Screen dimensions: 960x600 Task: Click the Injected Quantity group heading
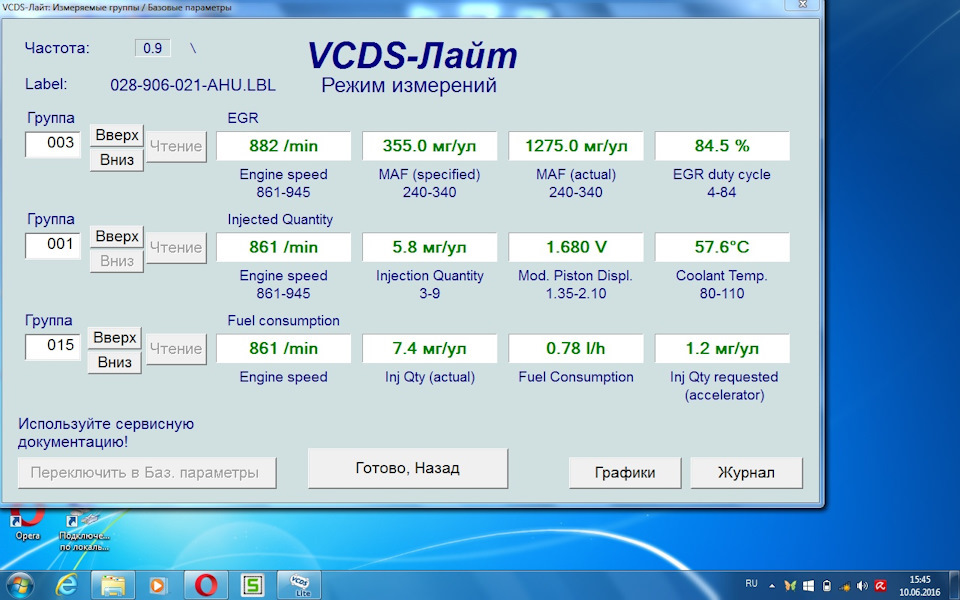click(280, 220)
